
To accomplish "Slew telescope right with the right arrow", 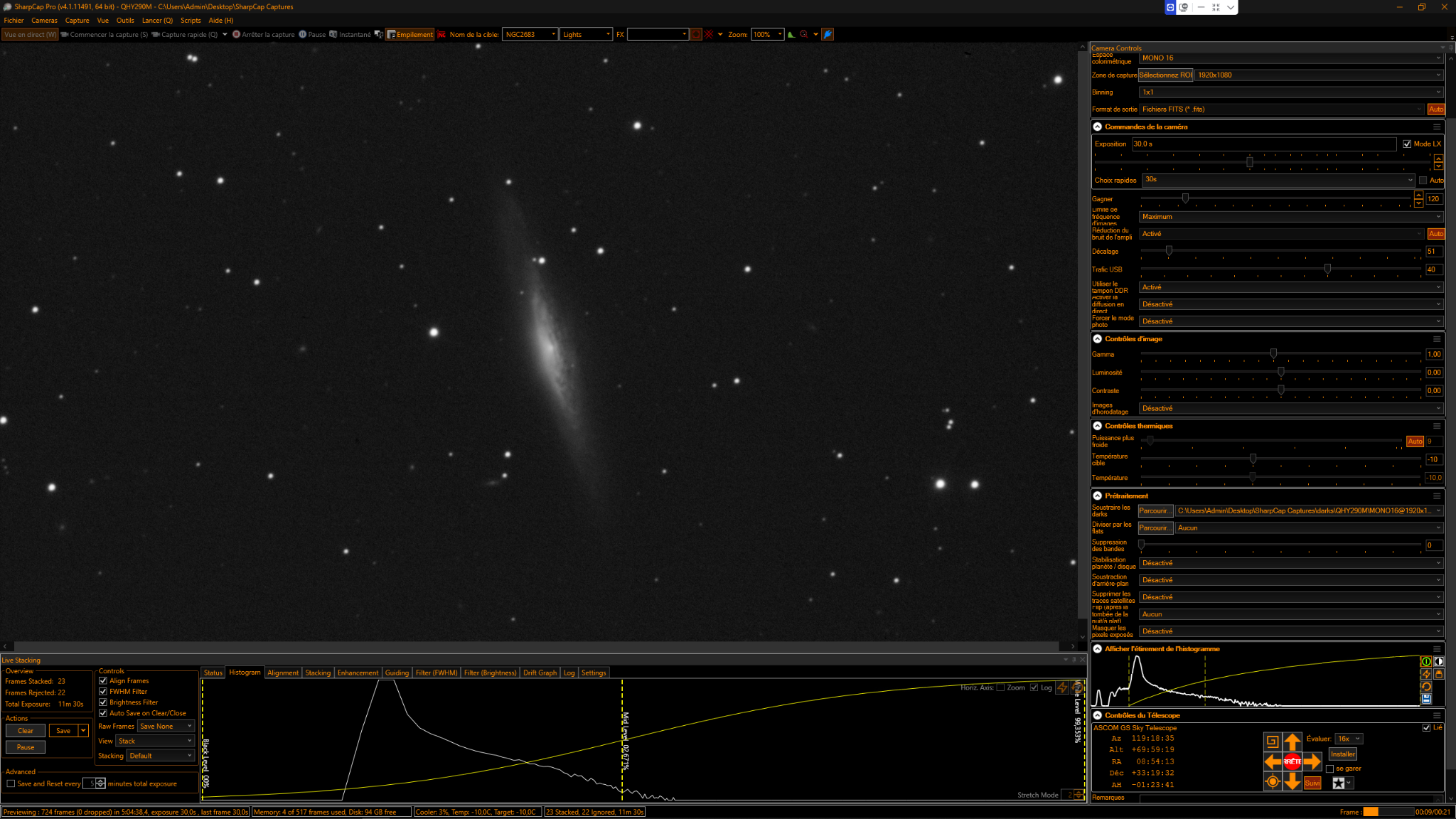I will pos(1312,762).
